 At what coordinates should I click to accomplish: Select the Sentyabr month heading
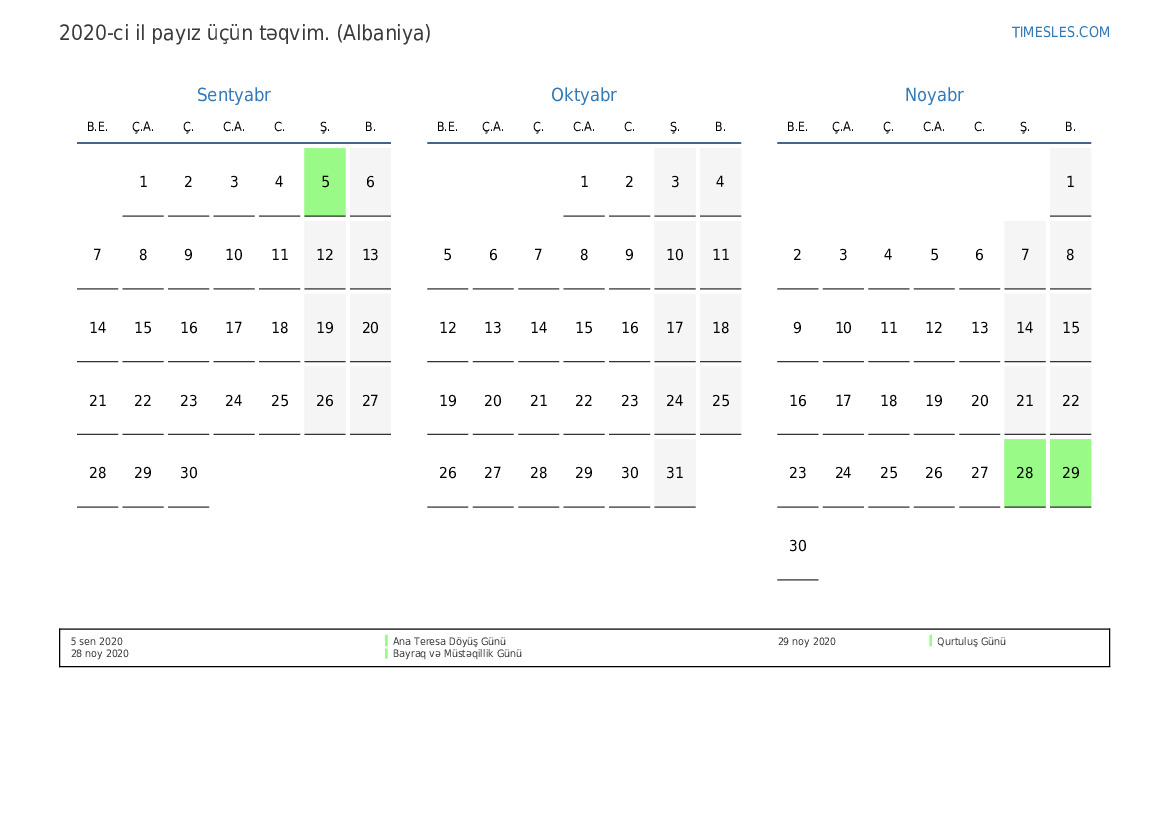[233, 95]
